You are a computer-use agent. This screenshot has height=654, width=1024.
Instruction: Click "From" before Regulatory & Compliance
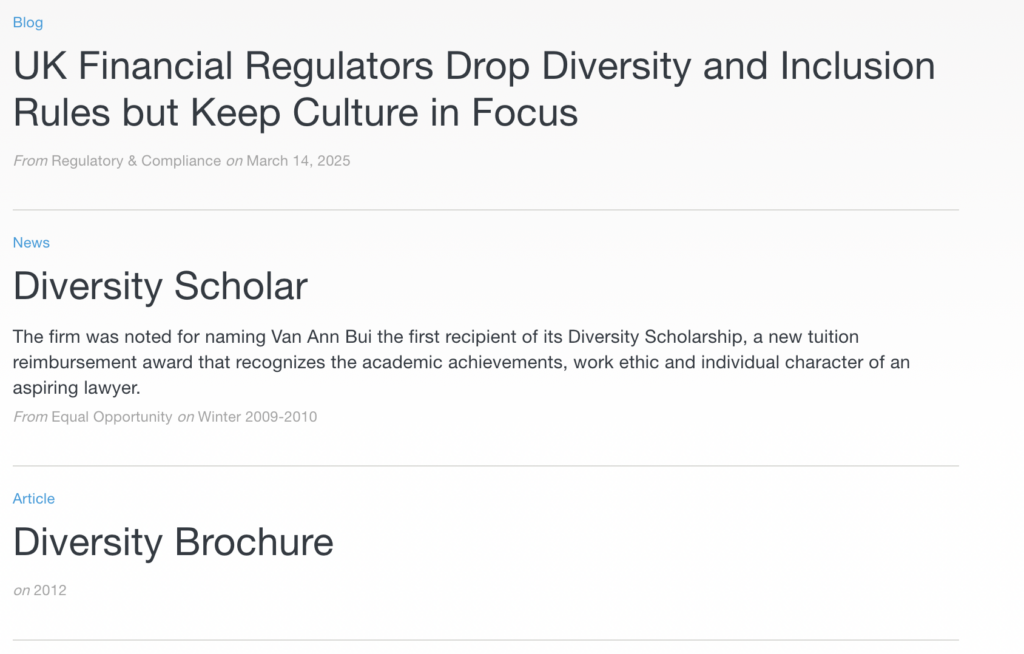(31, 161)
